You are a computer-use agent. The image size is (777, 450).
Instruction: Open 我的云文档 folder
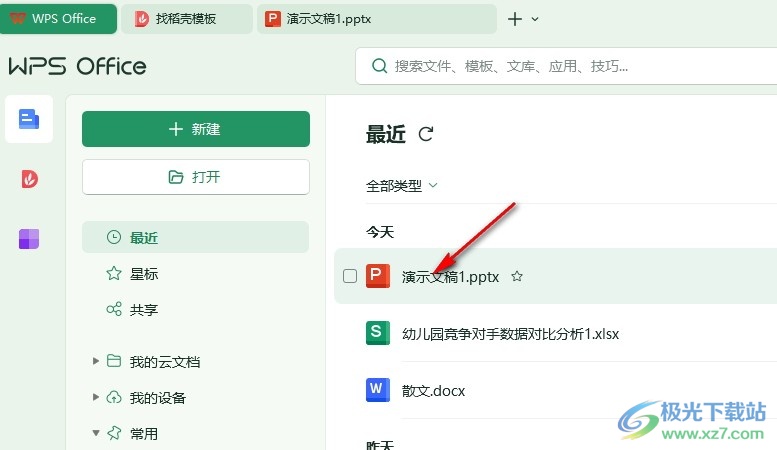click(x=165, y=362)
